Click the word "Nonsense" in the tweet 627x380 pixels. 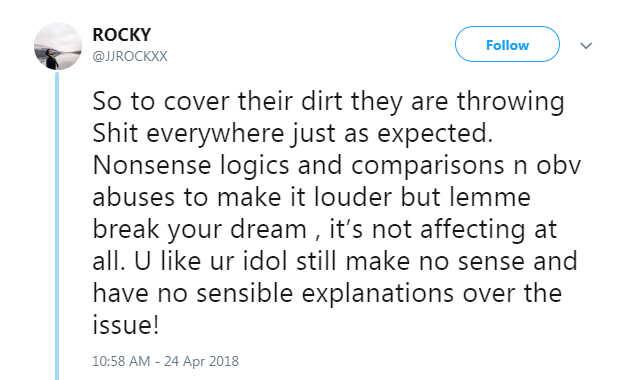(x=152, y=165)
